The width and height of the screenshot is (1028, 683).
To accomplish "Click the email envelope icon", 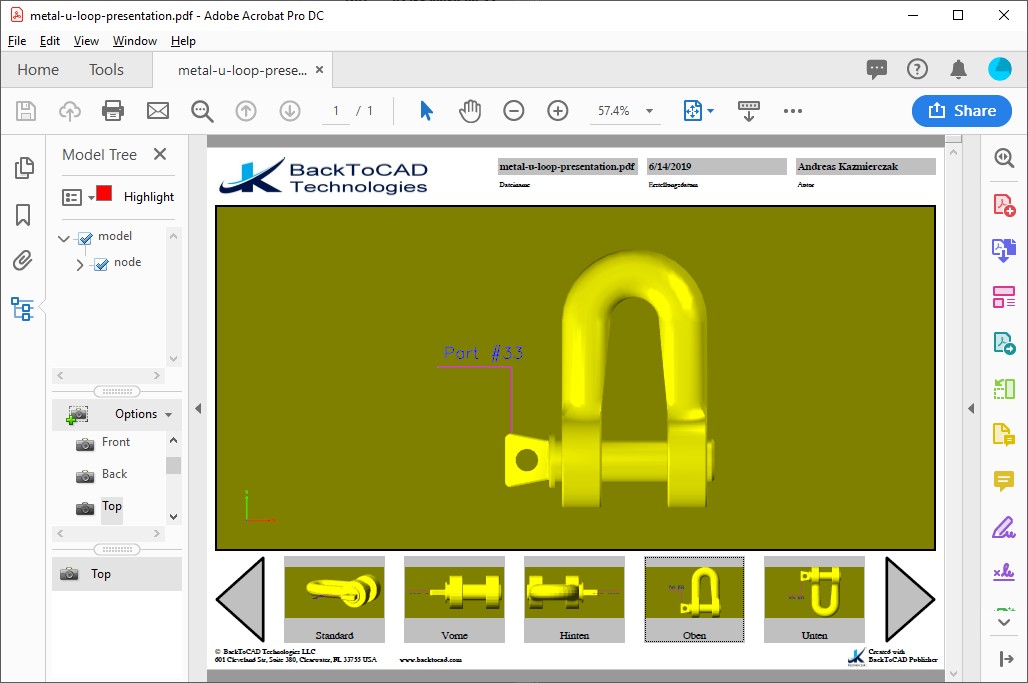I will (157, 111).
